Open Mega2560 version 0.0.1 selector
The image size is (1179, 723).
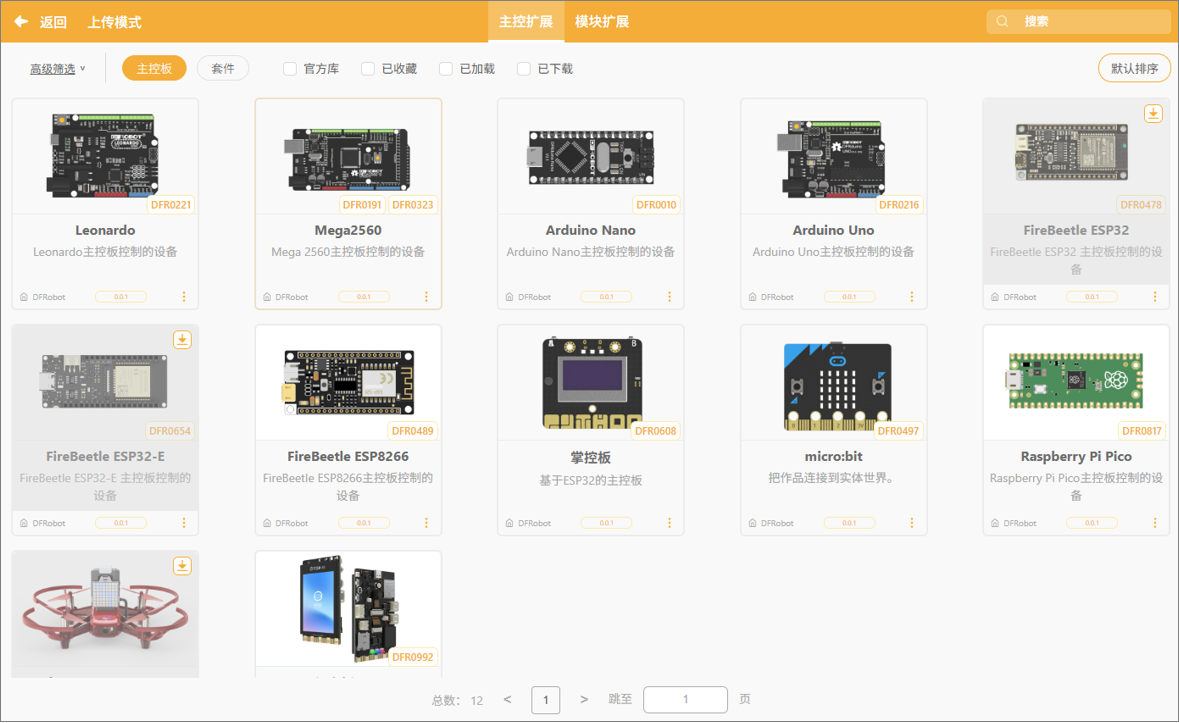(364, 297)
